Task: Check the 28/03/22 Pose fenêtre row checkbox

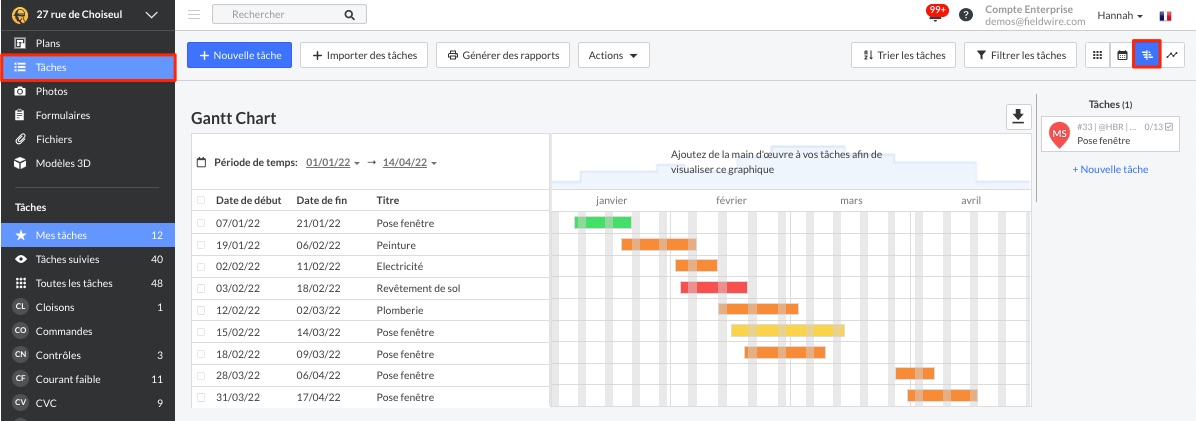Action: tap(201, 376)
